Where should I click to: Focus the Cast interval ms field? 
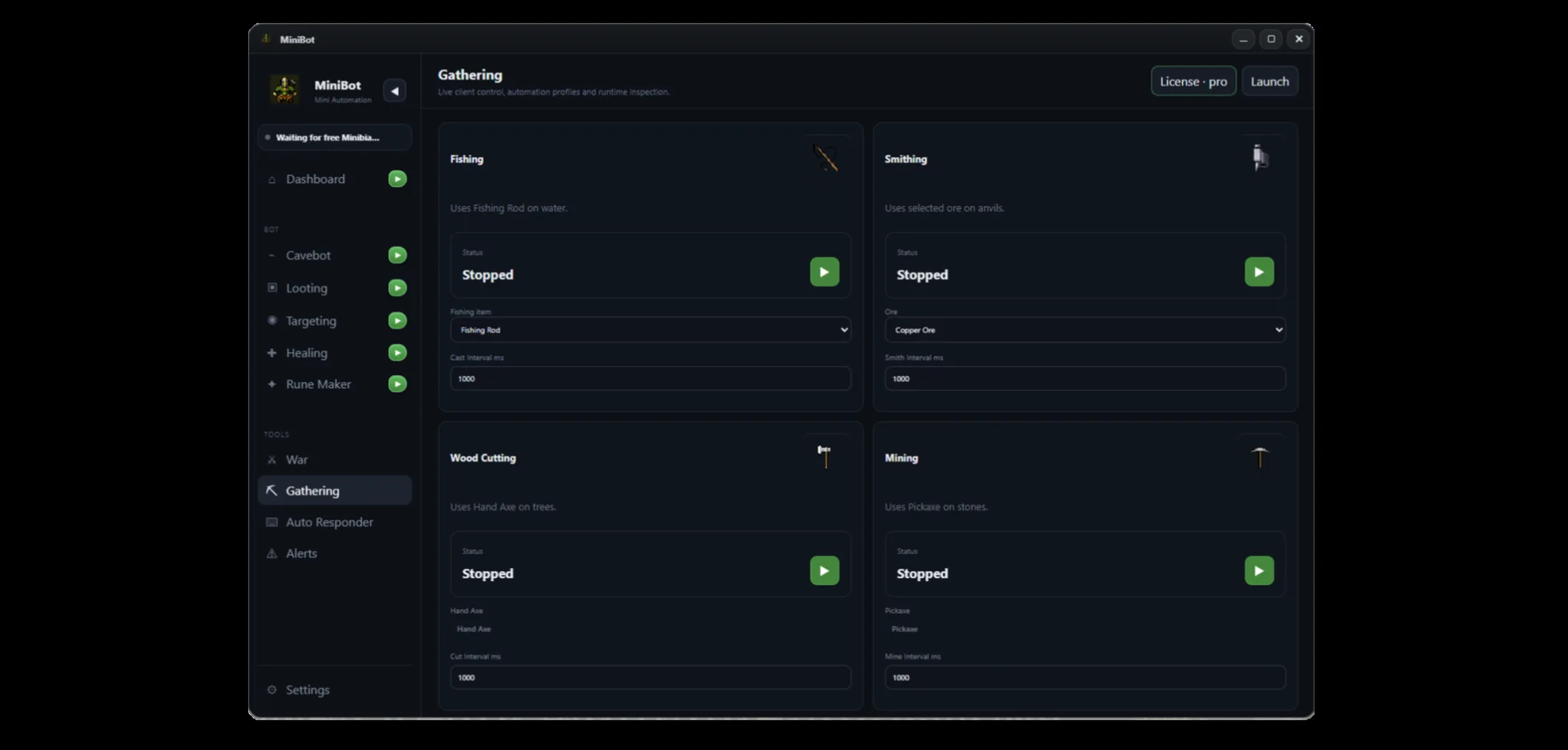coord(651,379)
